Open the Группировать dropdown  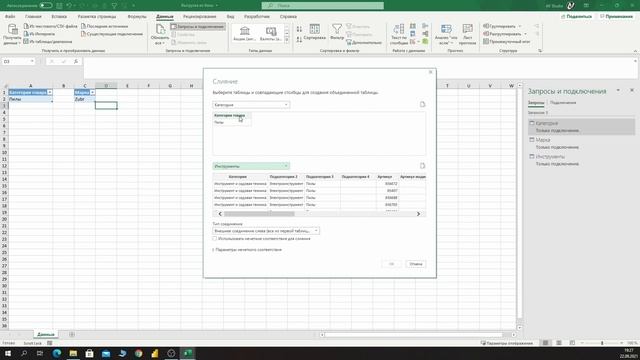(502, 26)
